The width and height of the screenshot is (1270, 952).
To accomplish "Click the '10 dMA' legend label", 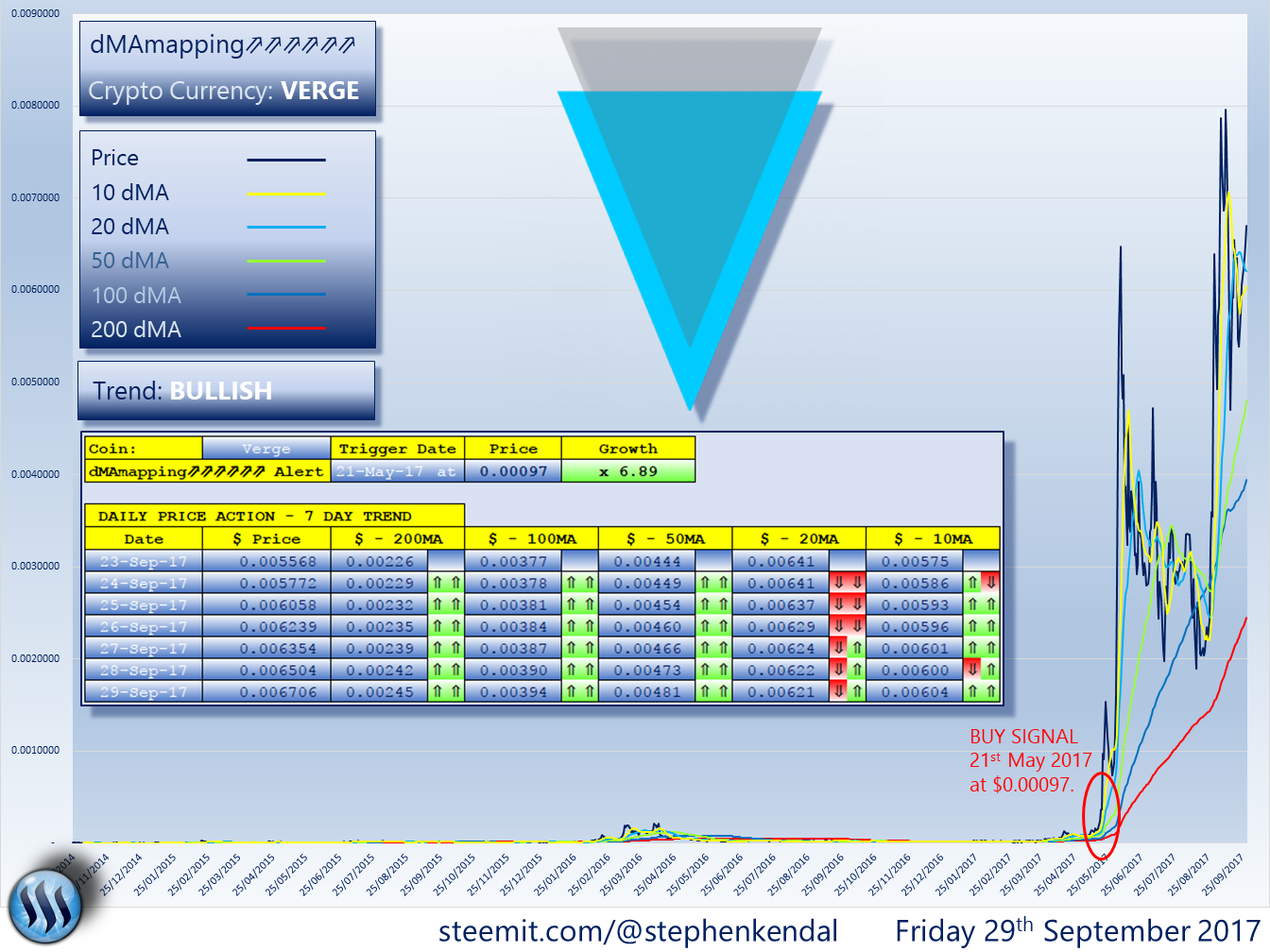I will pos(129,193).
